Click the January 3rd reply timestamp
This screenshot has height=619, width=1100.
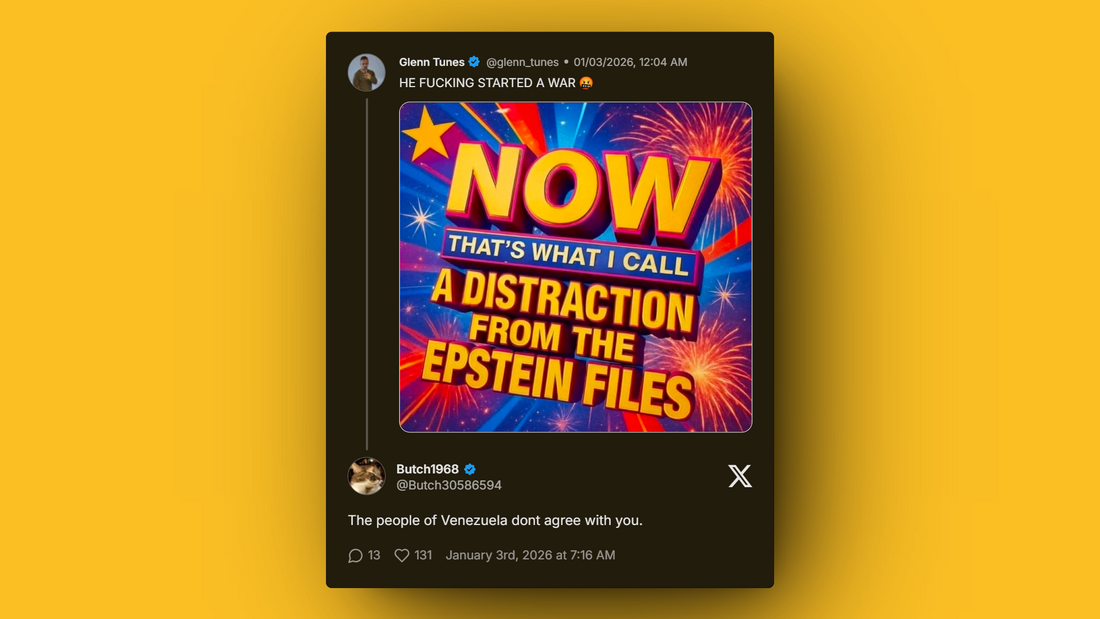[x=529, y=555]
